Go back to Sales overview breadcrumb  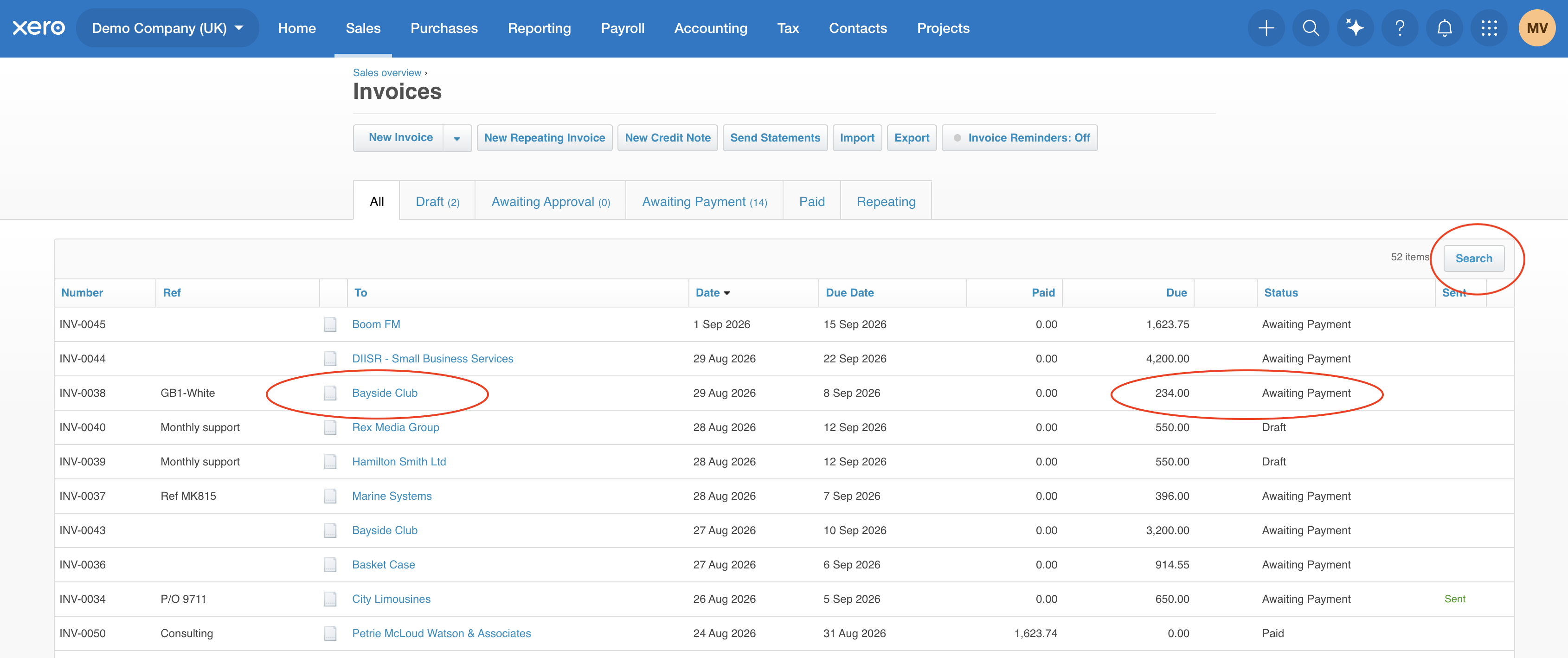coord(387,72)
